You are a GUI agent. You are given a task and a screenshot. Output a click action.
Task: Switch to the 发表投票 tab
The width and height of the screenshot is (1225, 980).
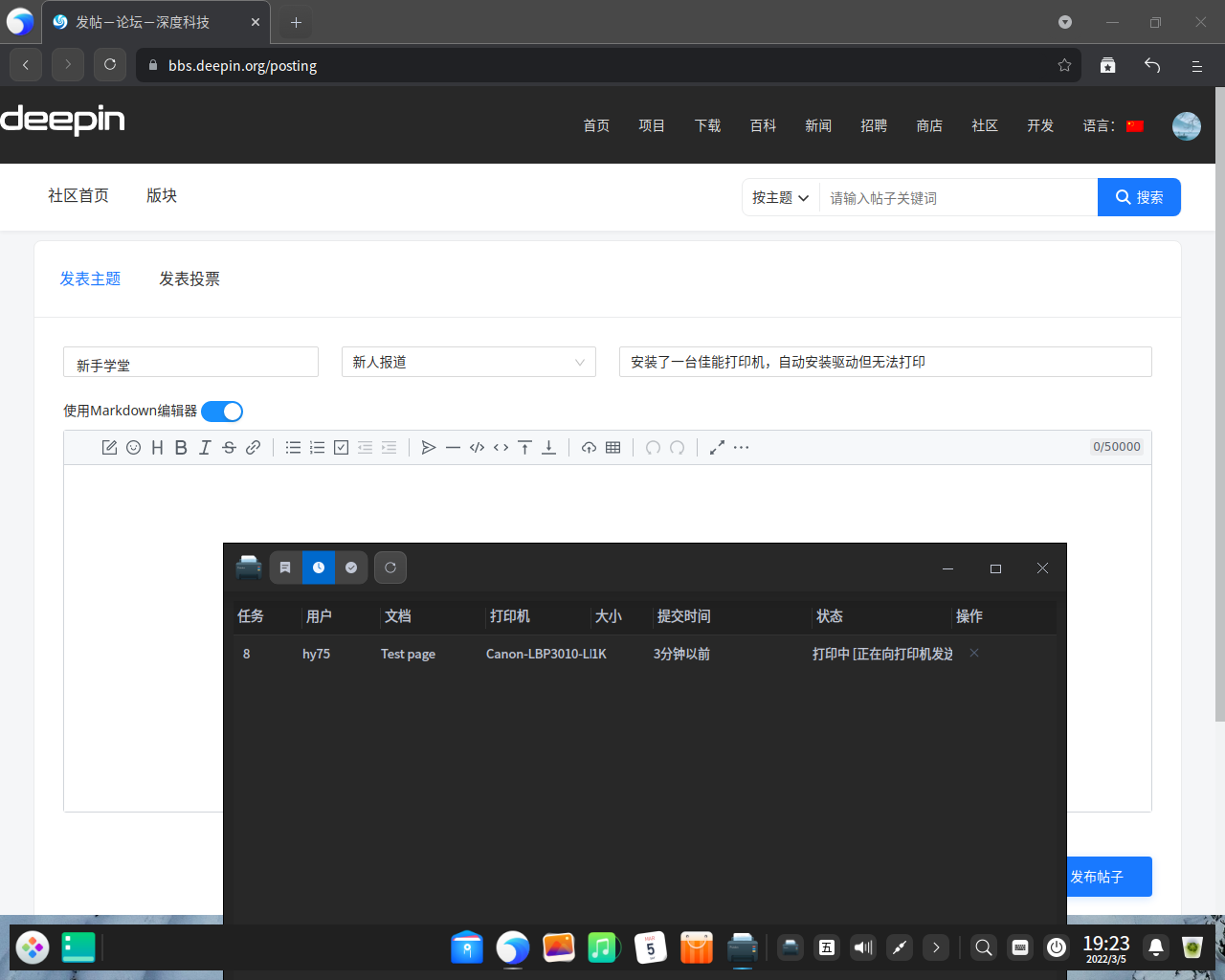[189, 278]
